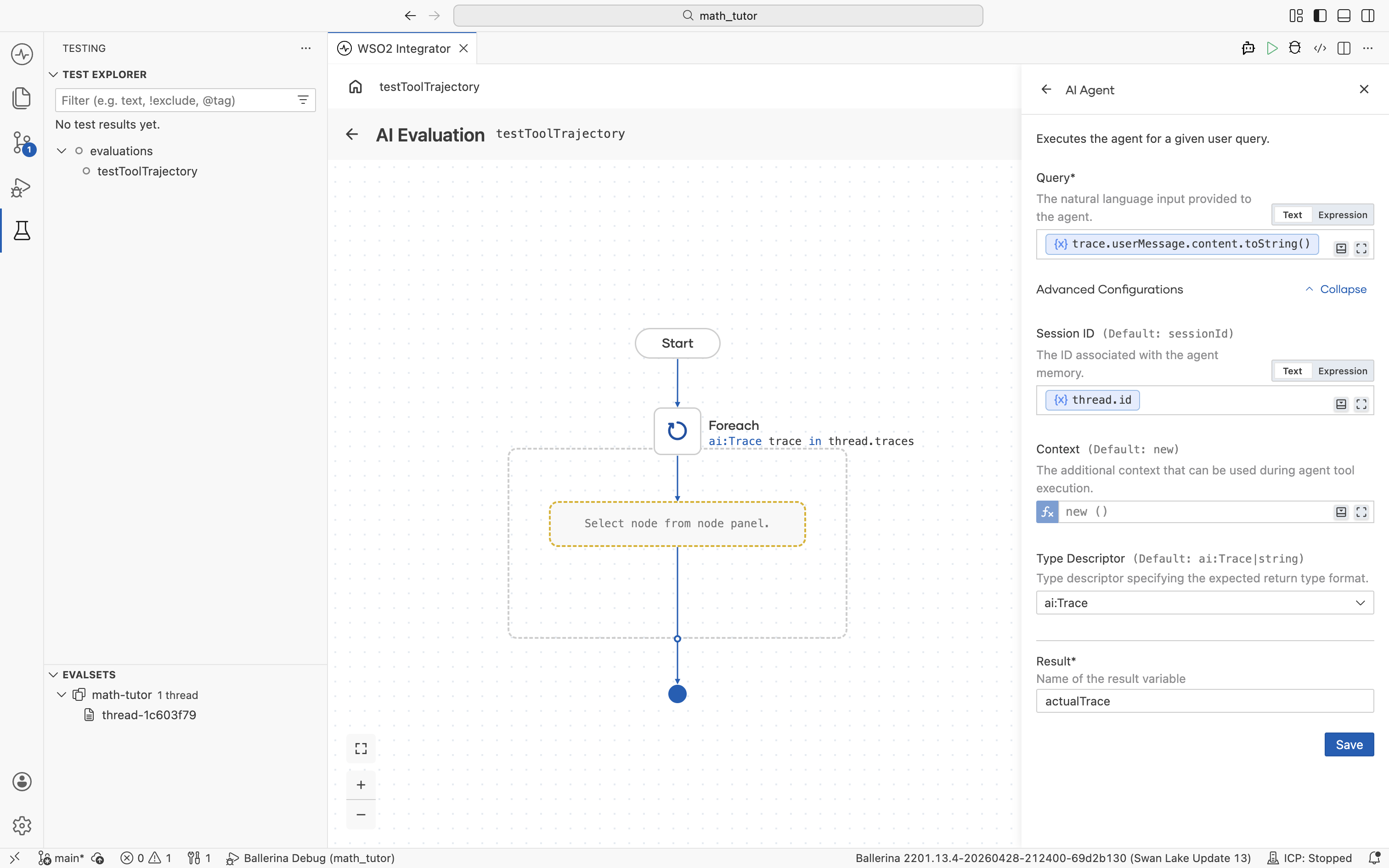The width and height of the screenshot is (1389, 868).
Task: Open the Testing flask icon
Action: (22, 230)
